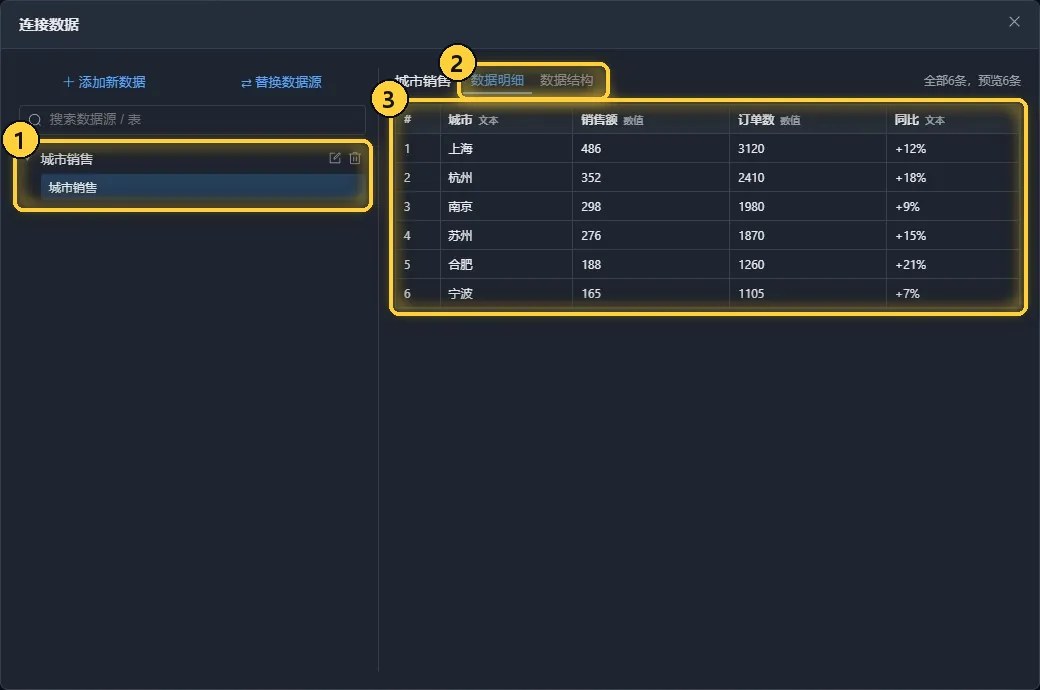Viewport: 1040px width, 690px height.
Task: Click the magnifier icon in the search box
Action: [x=35, y=119]
